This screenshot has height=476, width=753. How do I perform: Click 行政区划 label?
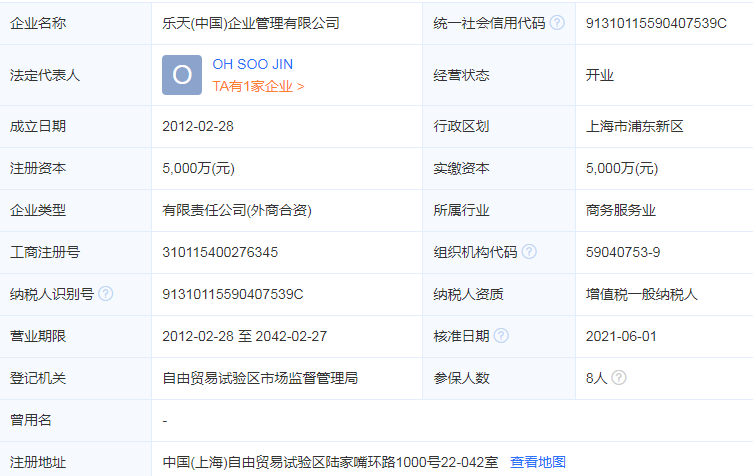(461, 126)
